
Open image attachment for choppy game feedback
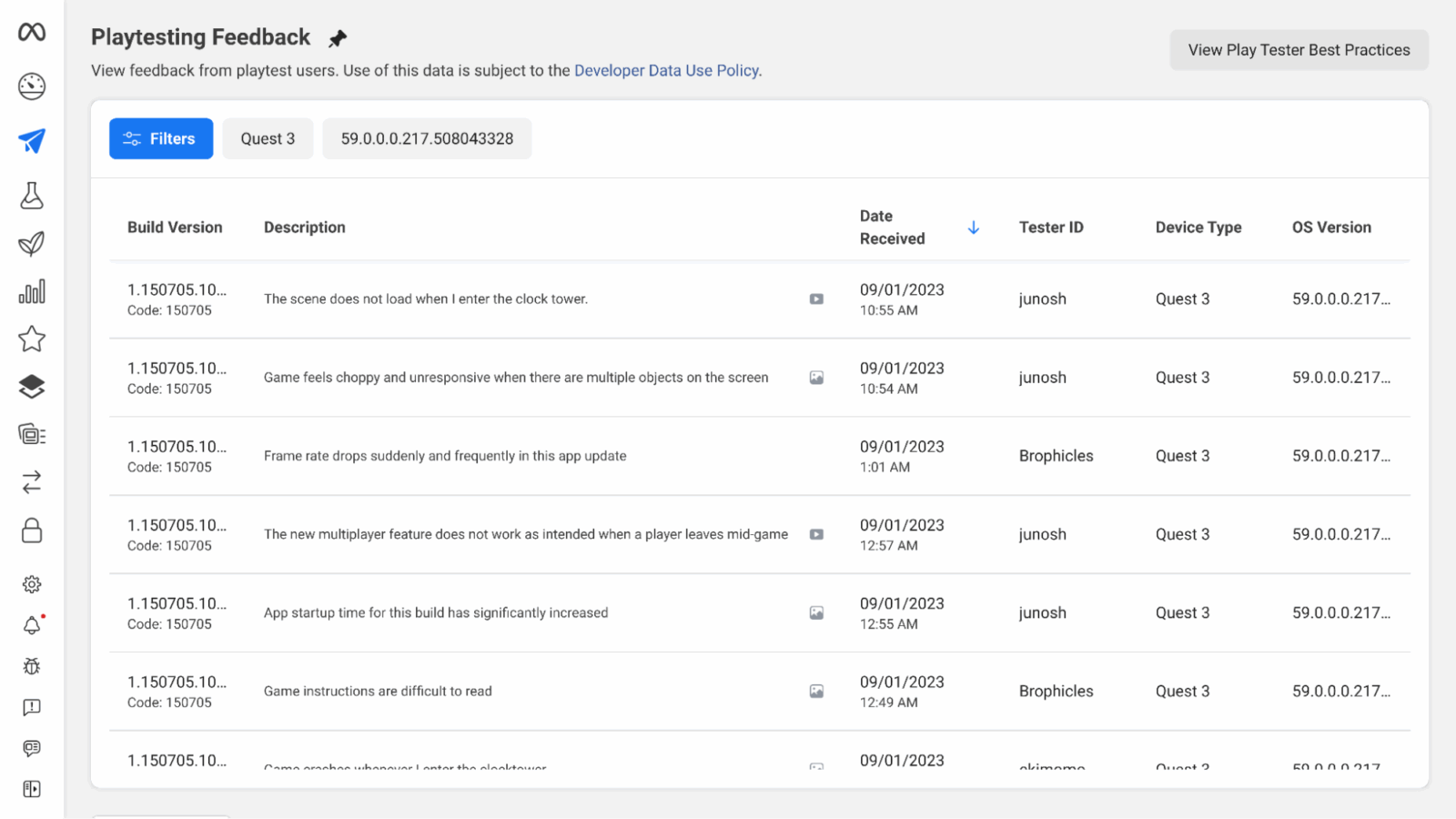point(816,378)
